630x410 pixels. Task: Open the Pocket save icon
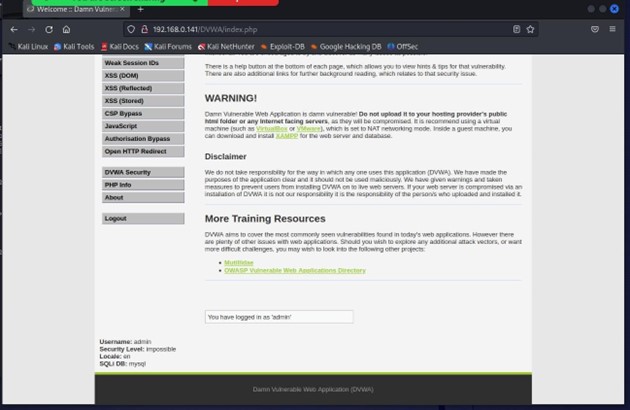click(595, 29)
